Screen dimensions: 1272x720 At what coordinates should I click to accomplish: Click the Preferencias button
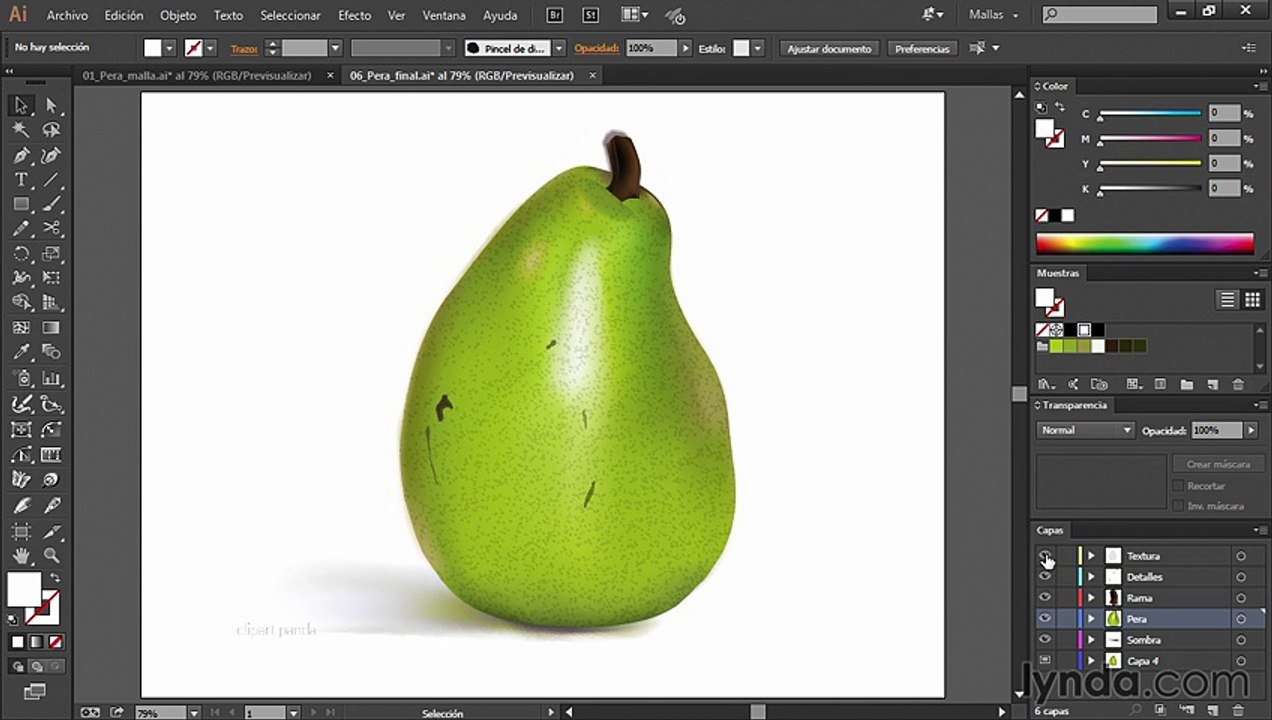[x=922, y=48]
